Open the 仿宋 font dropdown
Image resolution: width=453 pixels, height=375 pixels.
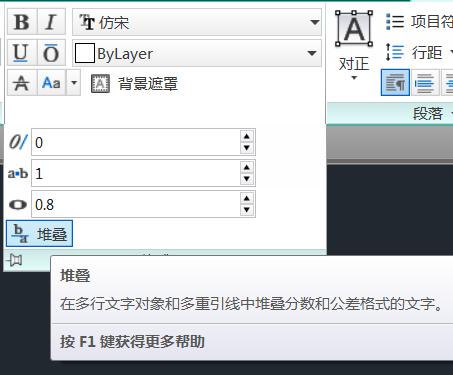pyautogui.click(x=197, y=22)
